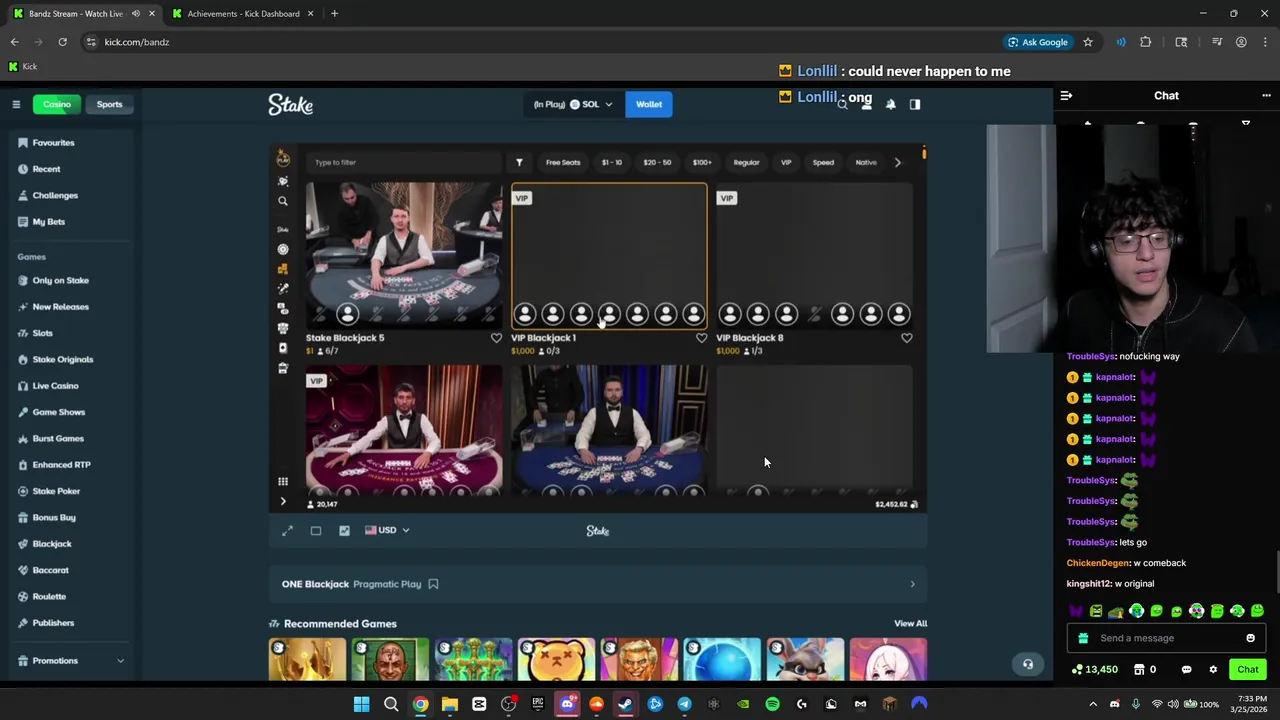Viewport: 1280px width, 720px height.
Task: Reload the kick.com page
Action: click(62, 42)
